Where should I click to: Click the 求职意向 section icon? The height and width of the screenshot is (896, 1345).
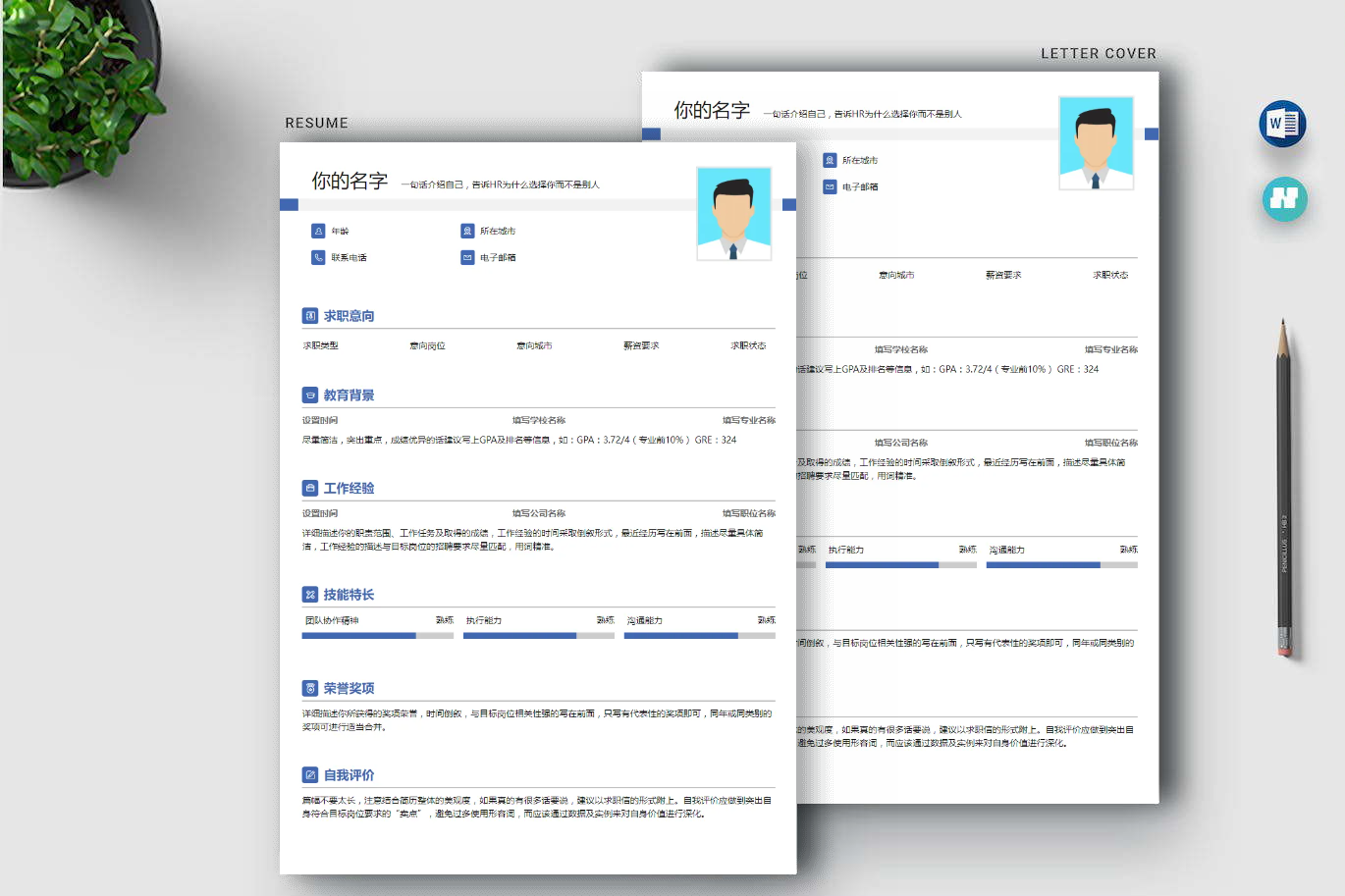(310, 316)
